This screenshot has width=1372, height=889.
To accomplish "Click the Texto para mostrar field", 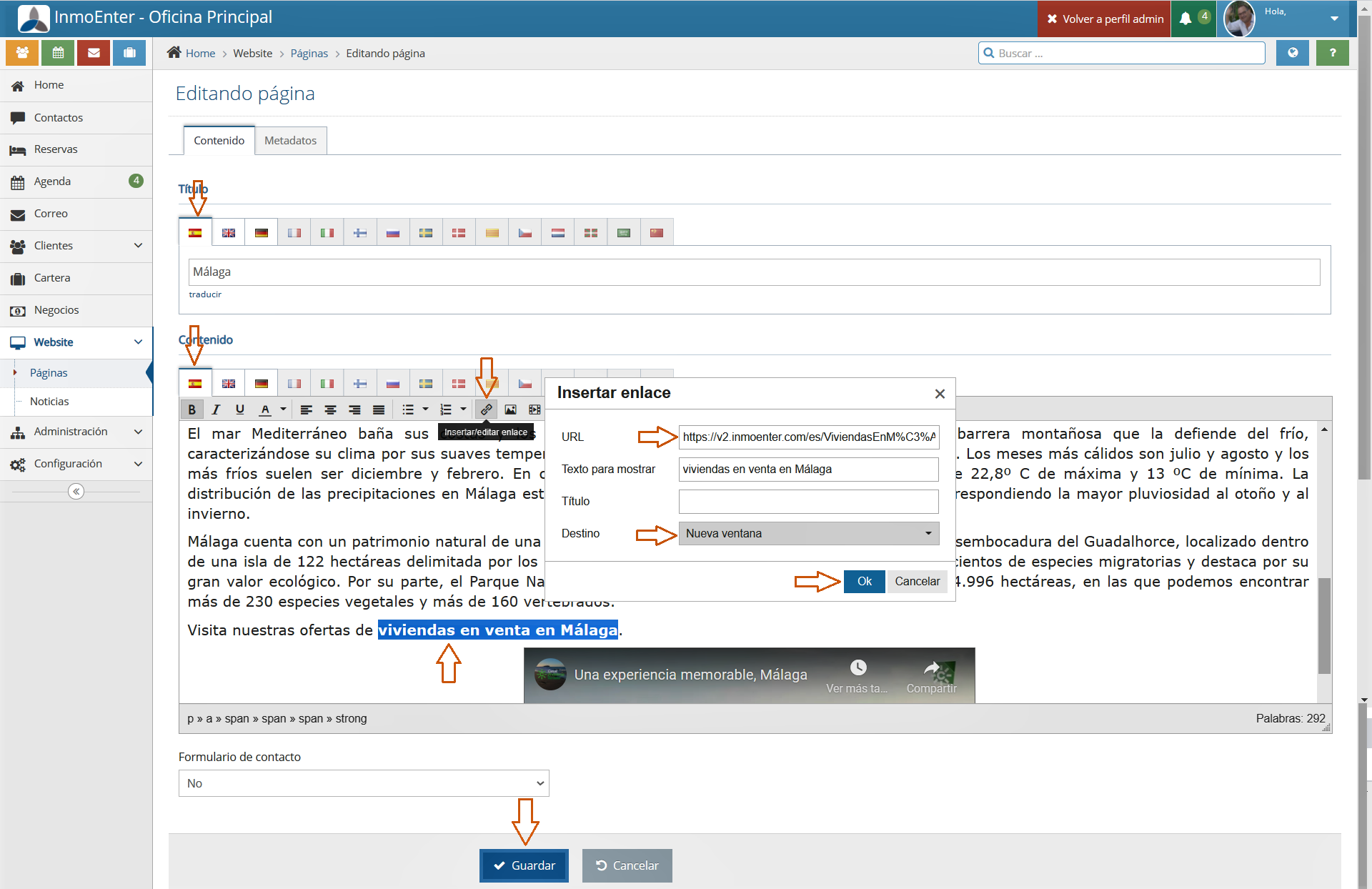I will tap(808, 470).
